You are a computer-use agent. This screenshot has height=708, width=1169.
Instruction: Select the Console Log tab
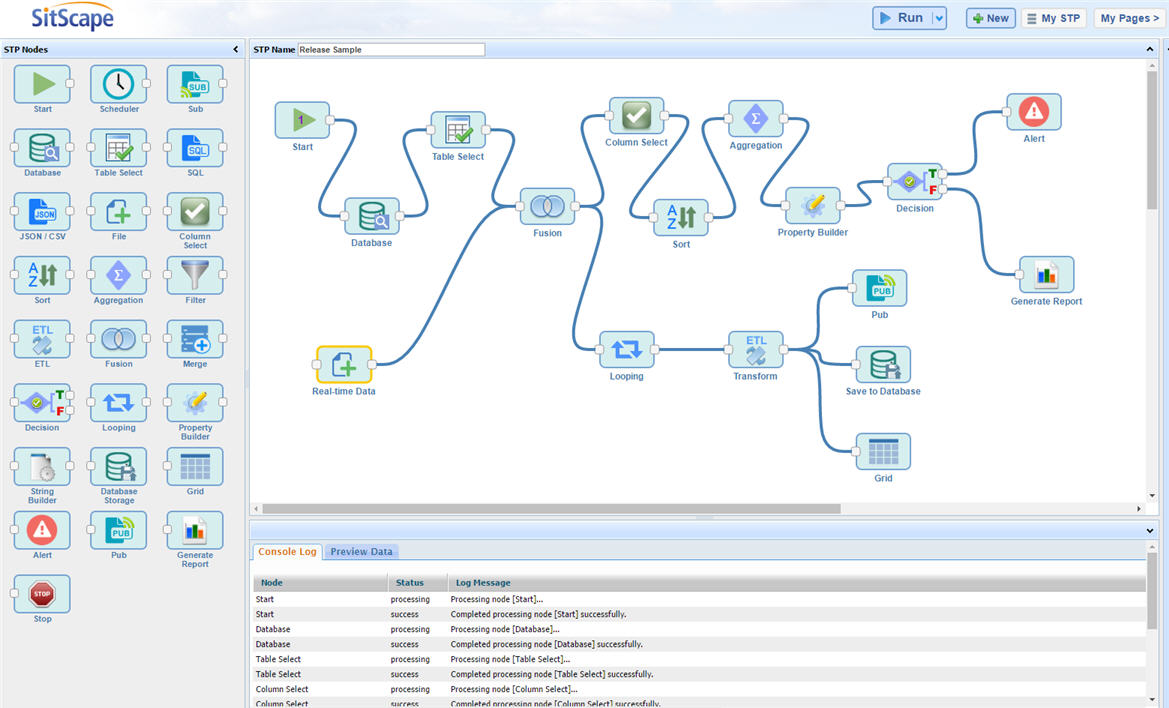287,551
